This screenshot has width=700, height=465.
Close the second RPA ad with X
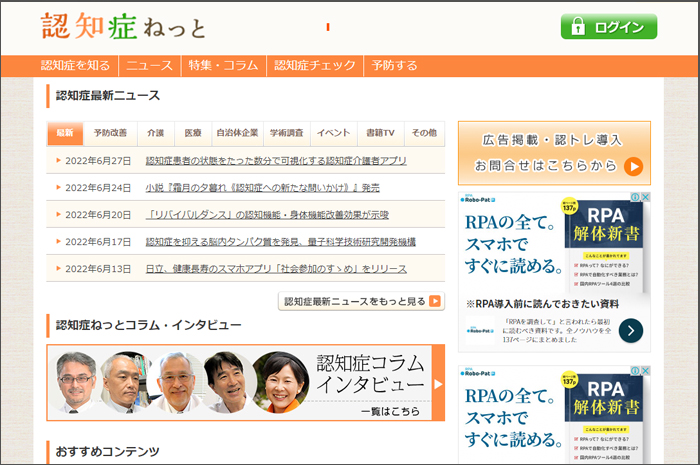pos(646,370)
